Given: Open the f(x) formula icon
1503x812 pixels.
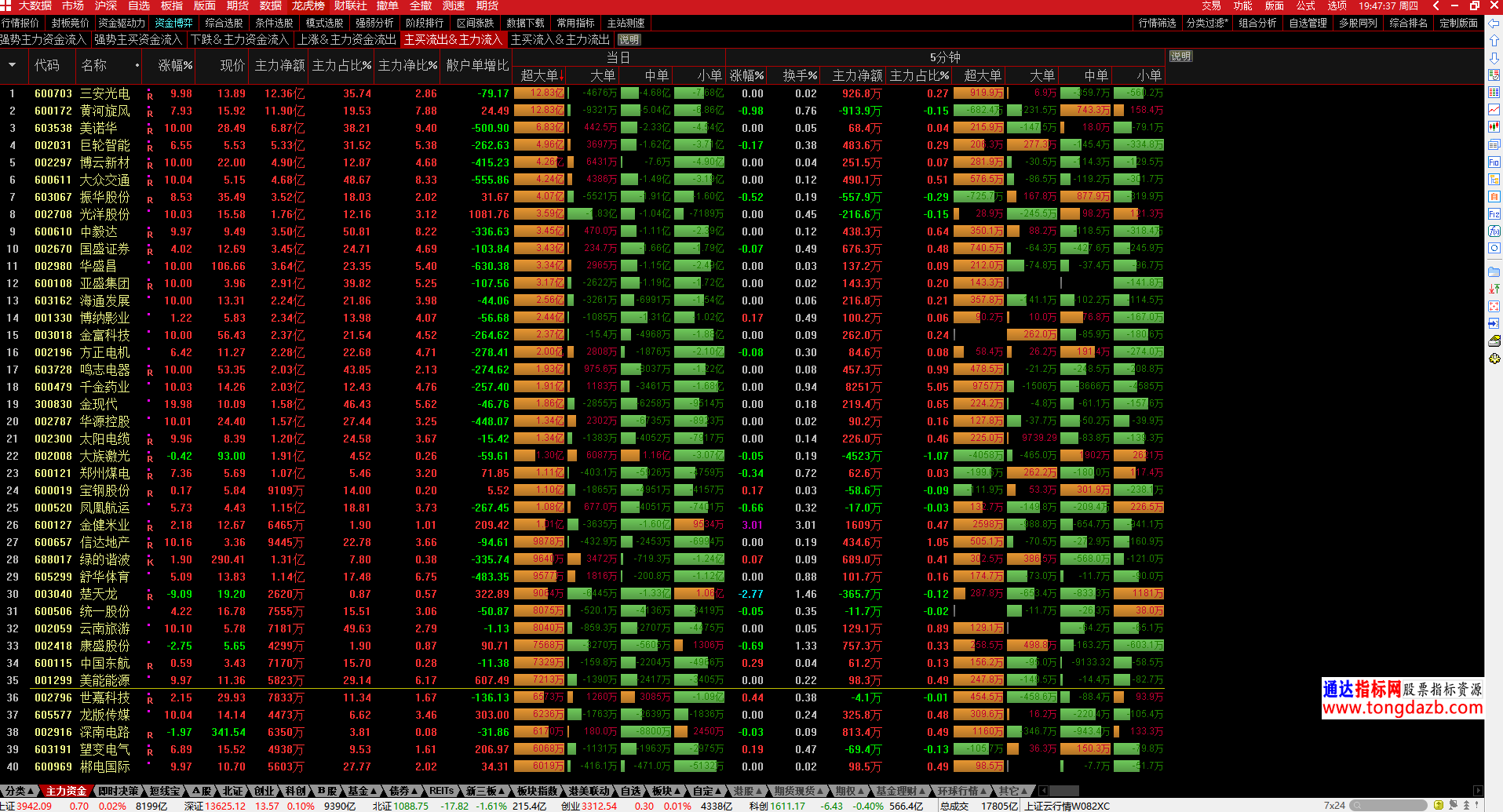Looking at the screenshot, I should tap(1494, 231).
